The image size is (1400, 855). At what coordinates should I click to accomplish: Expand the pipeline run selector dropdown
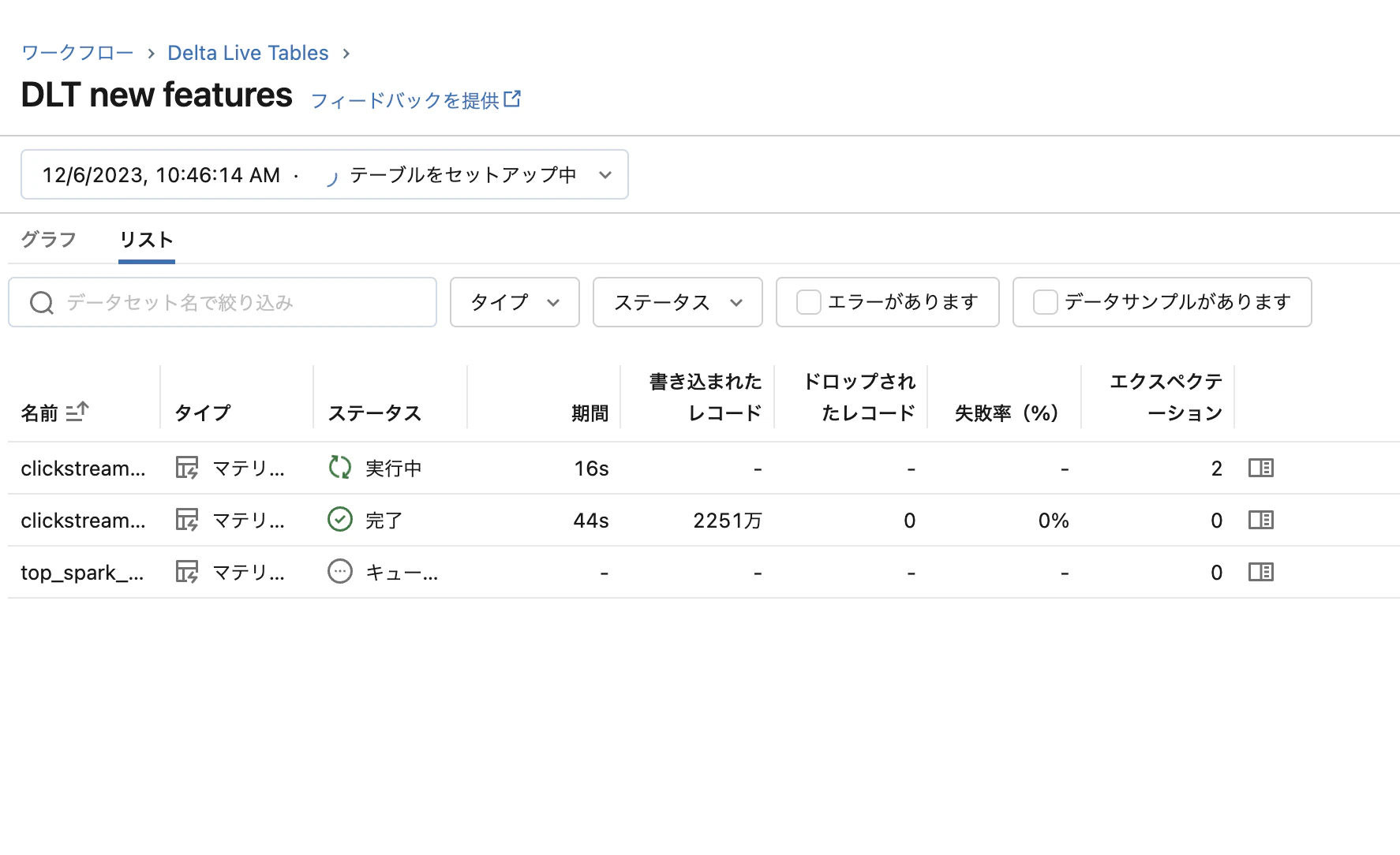pyautogui.click(x=605, y=174)
